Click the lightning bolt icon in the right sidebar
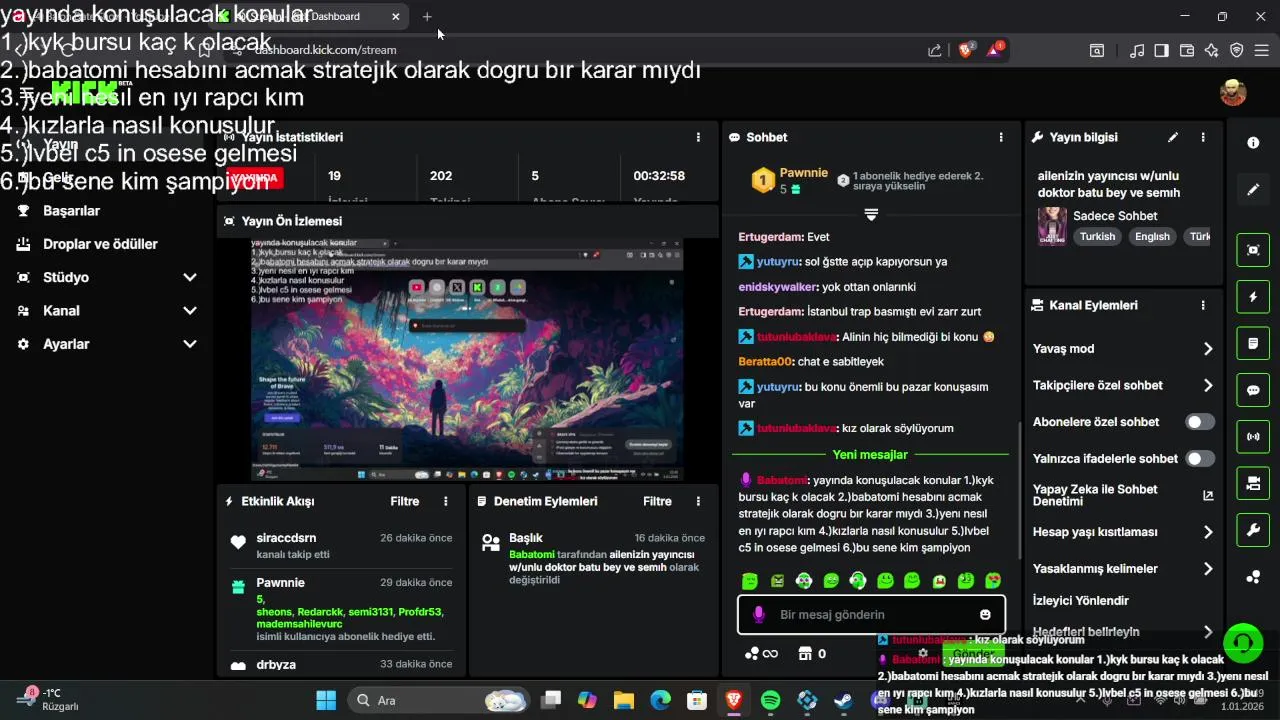The height and width of the screenshot is (720, 1280). (x=1253, y=297)
